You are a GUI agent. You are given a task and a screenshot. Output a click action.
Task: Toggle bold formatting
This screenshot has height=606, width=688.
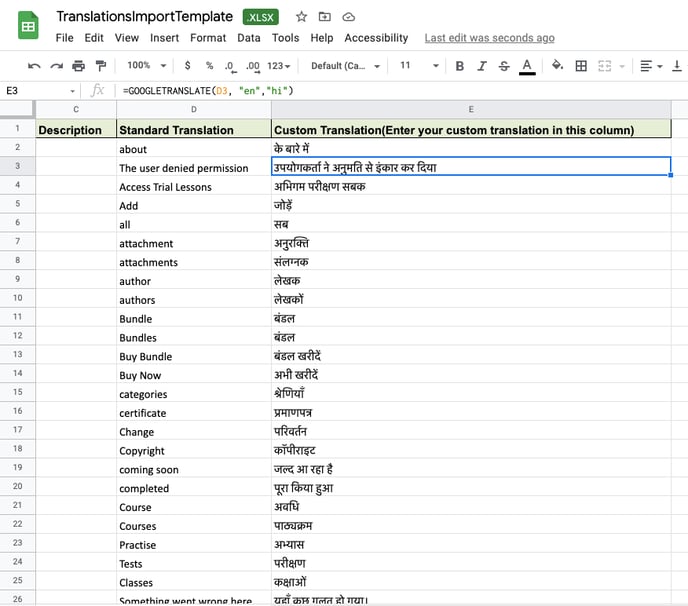coord(459,66)
